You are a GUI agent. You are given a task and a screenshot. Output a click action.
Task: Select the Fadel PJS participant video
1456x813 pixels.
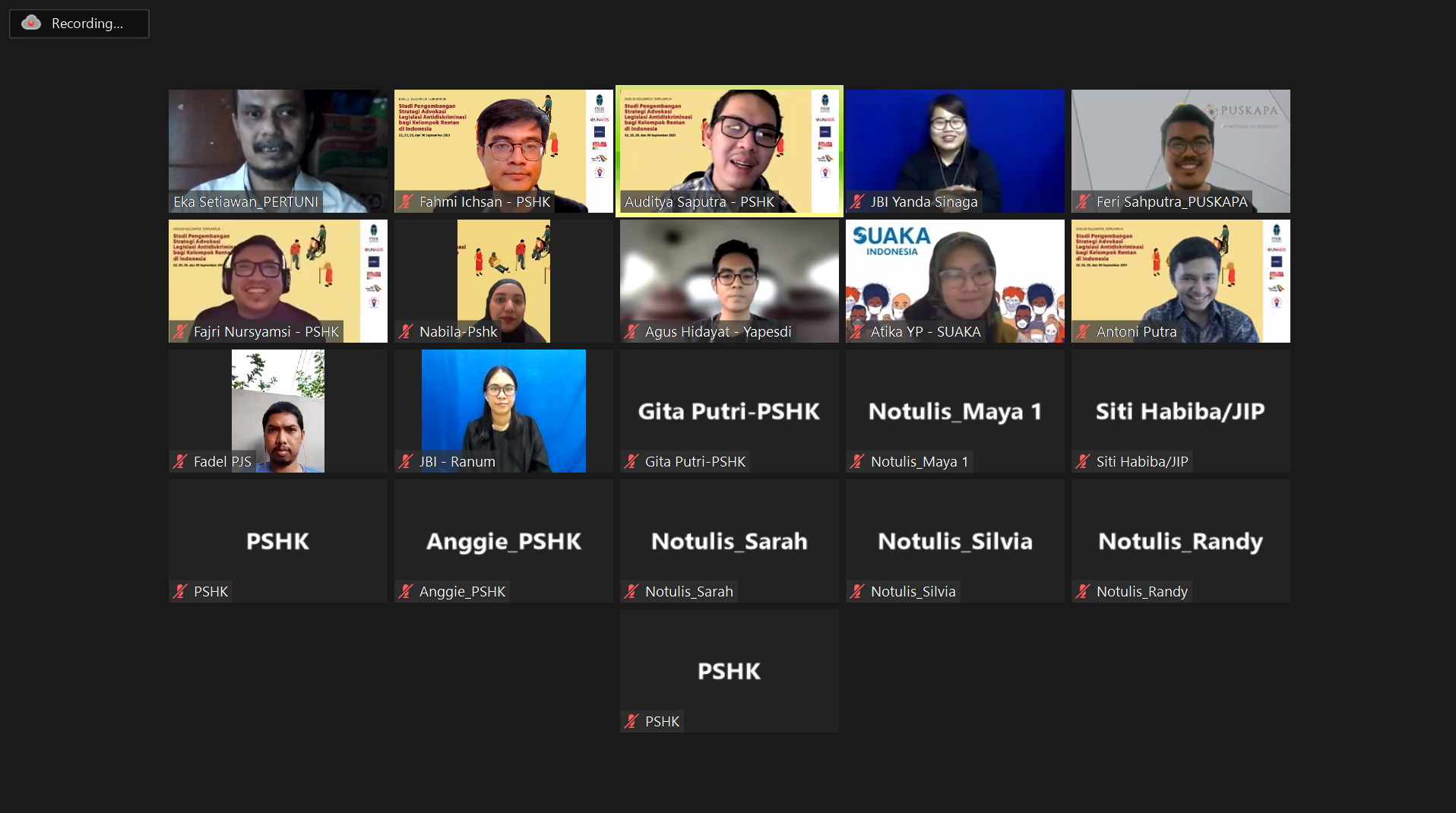pos(278,411)
